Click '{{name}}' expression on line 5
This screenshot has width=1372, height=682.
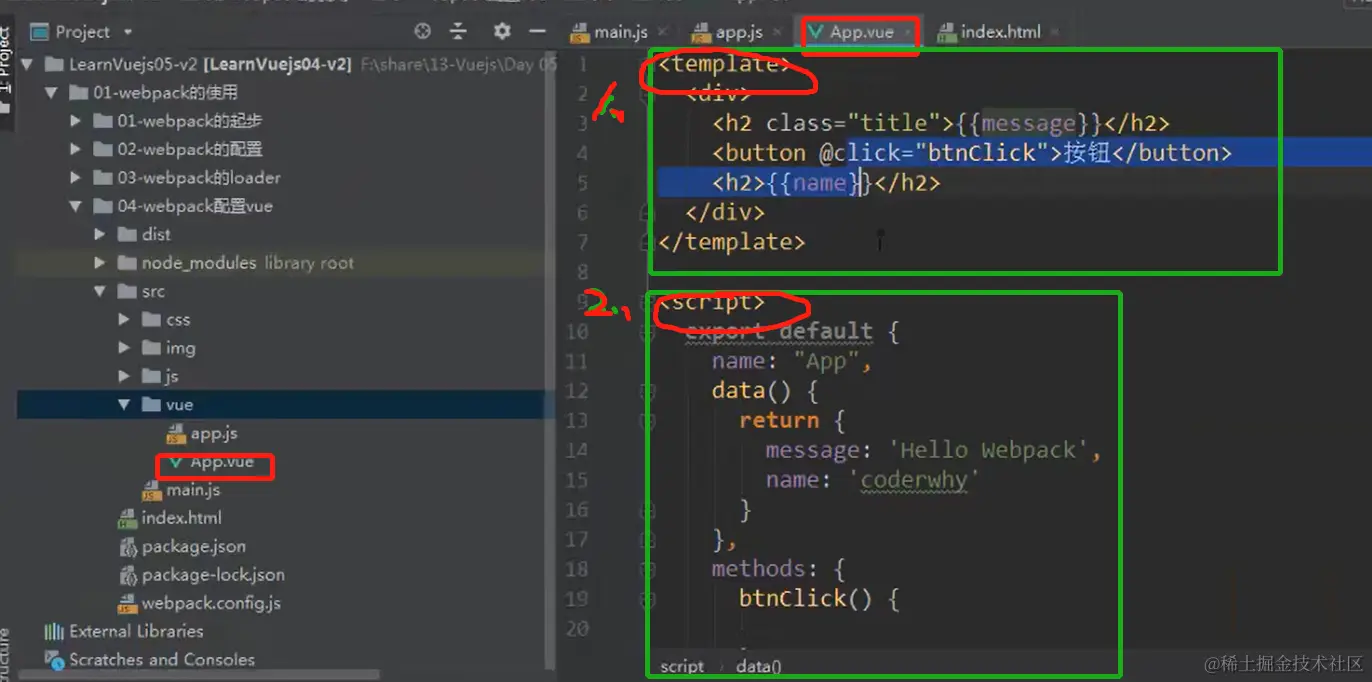819,183
